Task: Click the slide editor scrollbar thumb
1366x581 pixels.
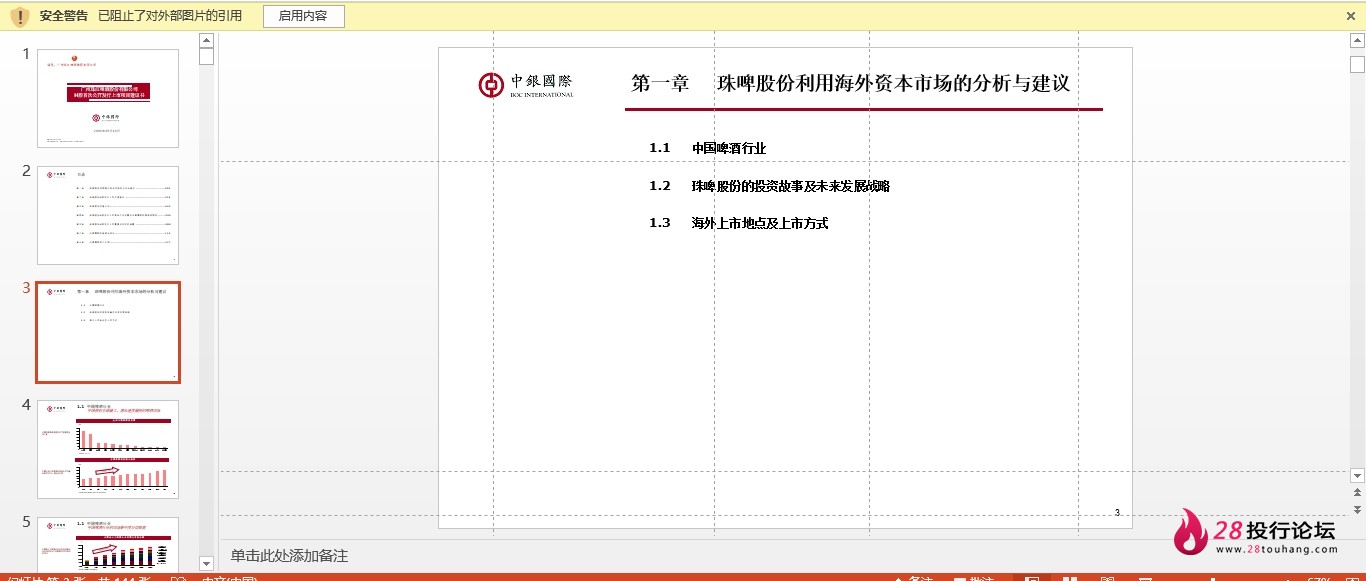Action: click(x=1357, y=63)
